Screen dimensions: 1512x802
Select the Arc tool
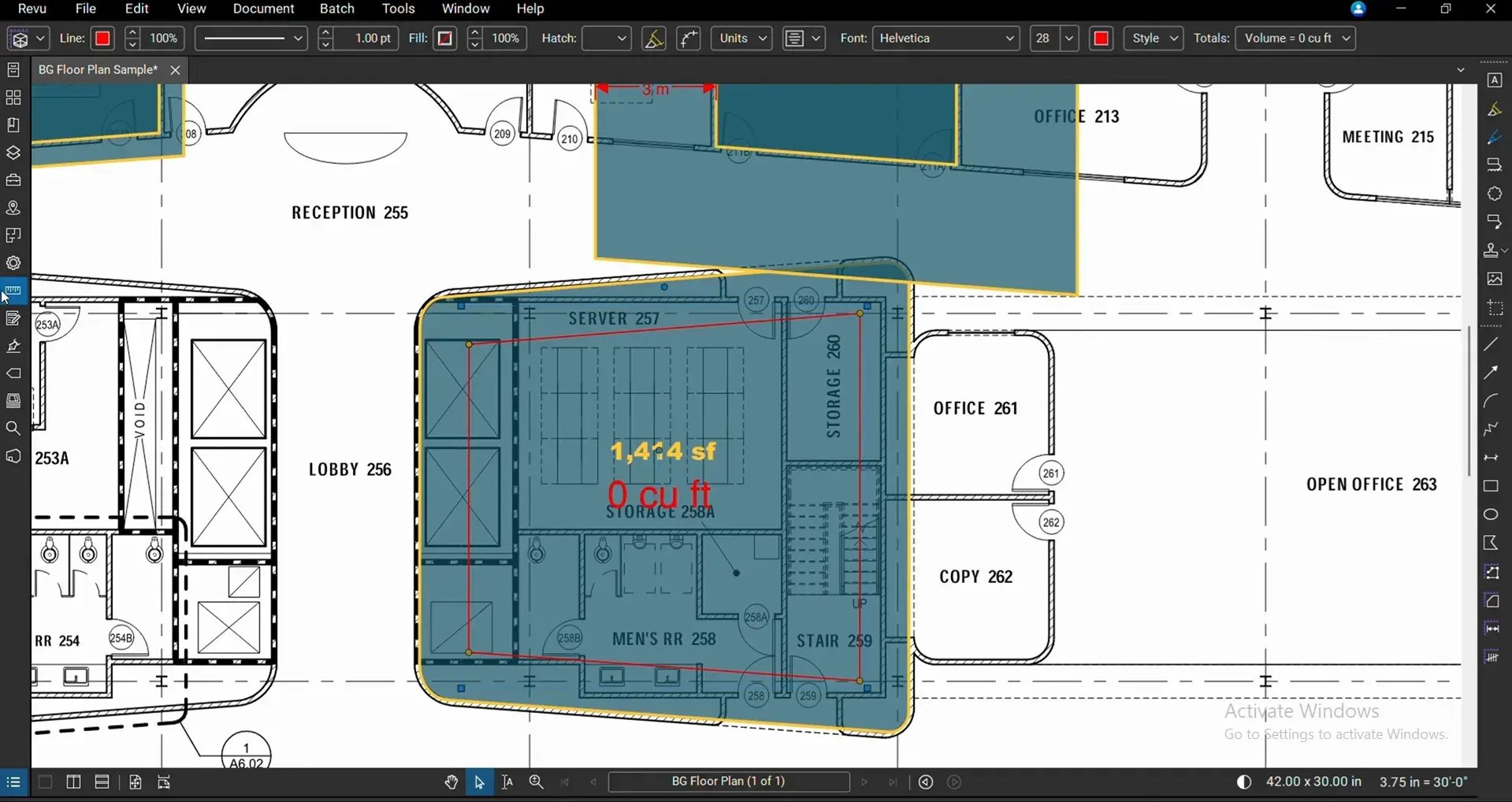pyautogui.click(x=1491, y=401)
